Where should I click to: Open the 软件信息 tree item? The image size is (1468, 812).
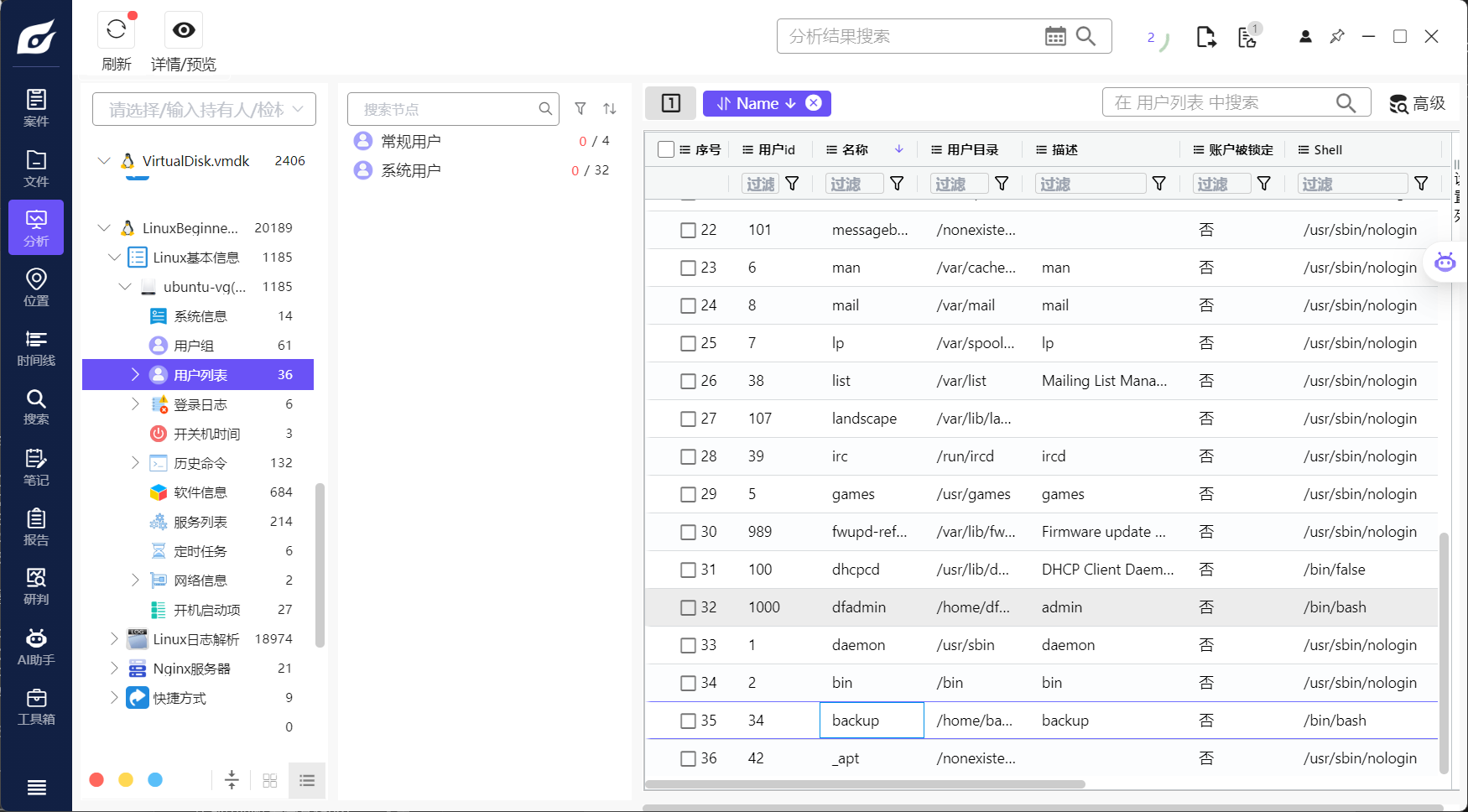click(200, 492)
